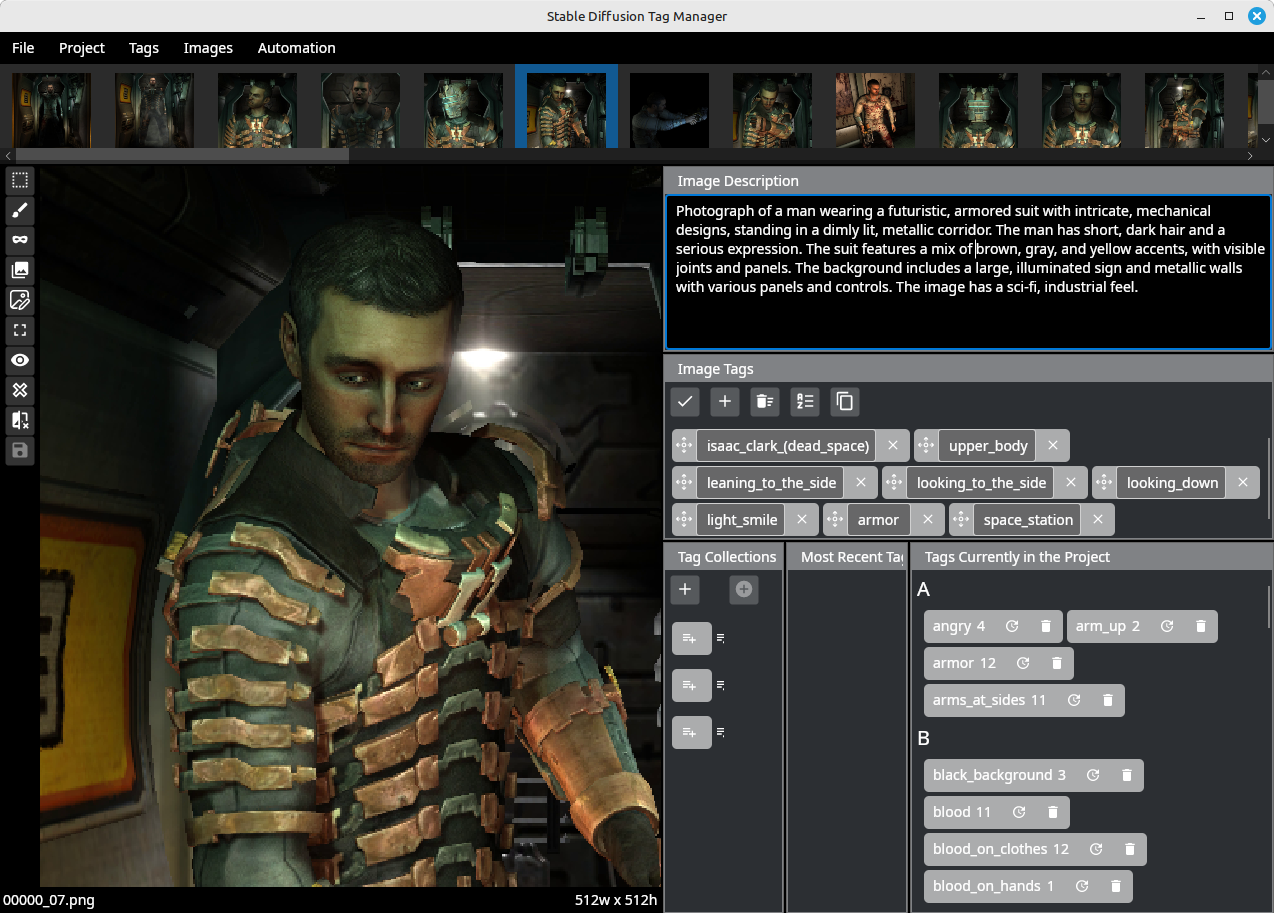Select the dark thumbnail with blue figure
The width and height of the screenshot is (1274, 913).
point(669,109)
